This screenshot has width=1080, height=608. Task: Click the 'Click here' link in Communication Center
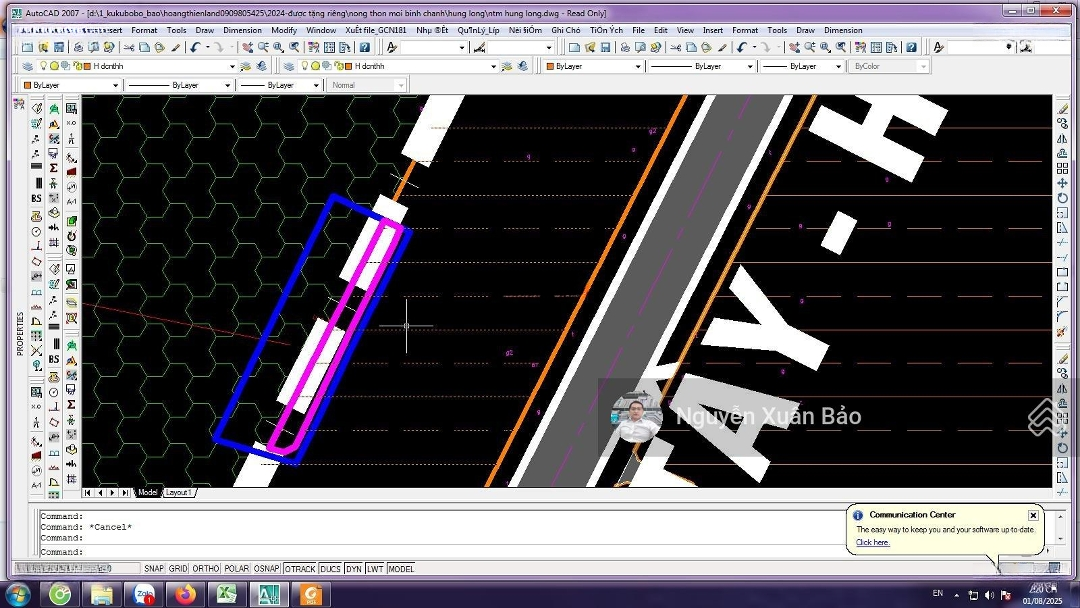tap(872, 543)
